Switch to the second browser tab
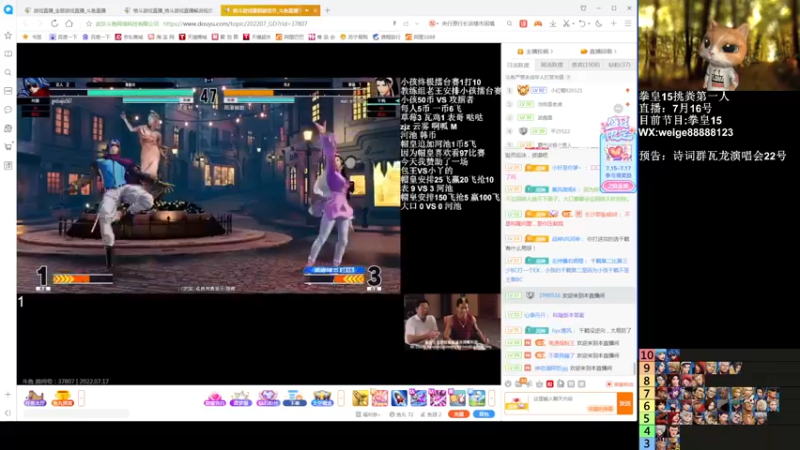 click(x=168, y=10)
